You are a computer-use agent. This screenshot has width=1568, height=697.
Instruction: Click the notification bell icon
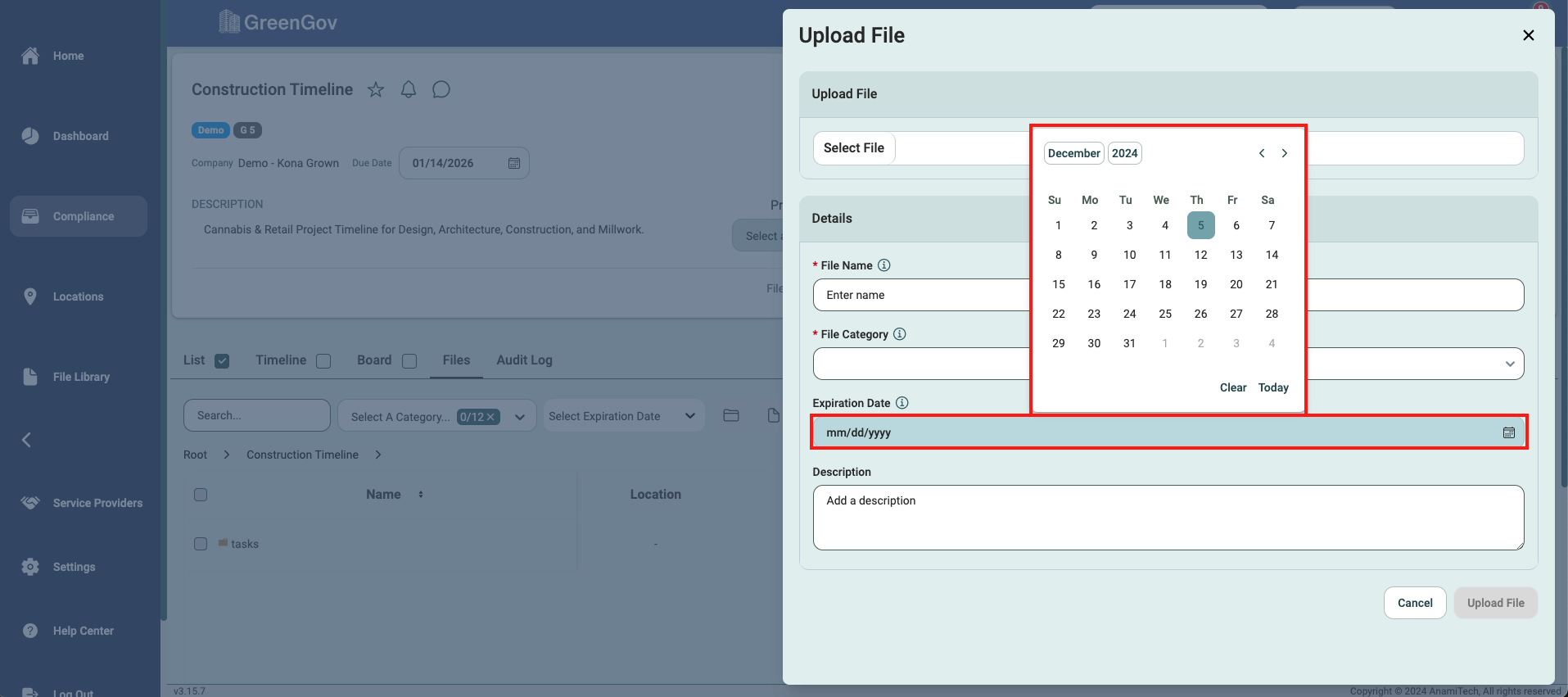click(409, 90)
